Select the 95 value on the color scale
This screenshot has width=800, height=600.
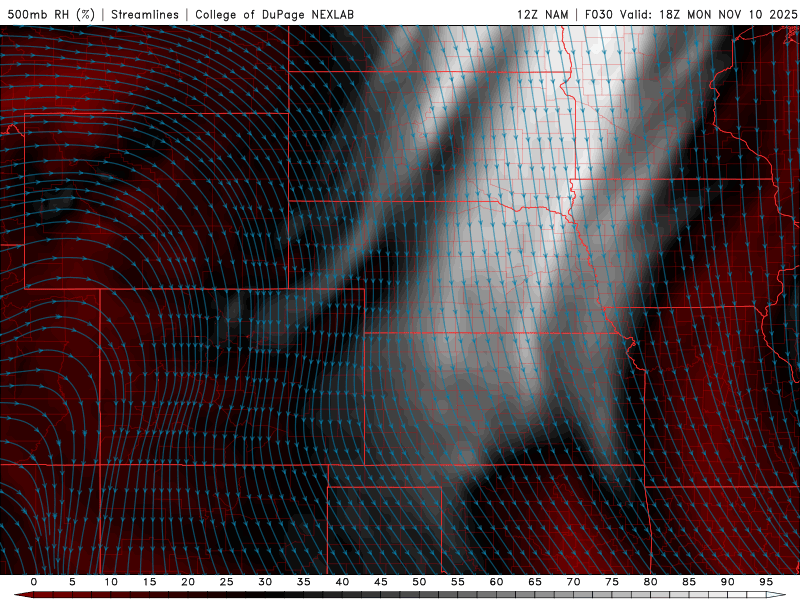(766, 582)
